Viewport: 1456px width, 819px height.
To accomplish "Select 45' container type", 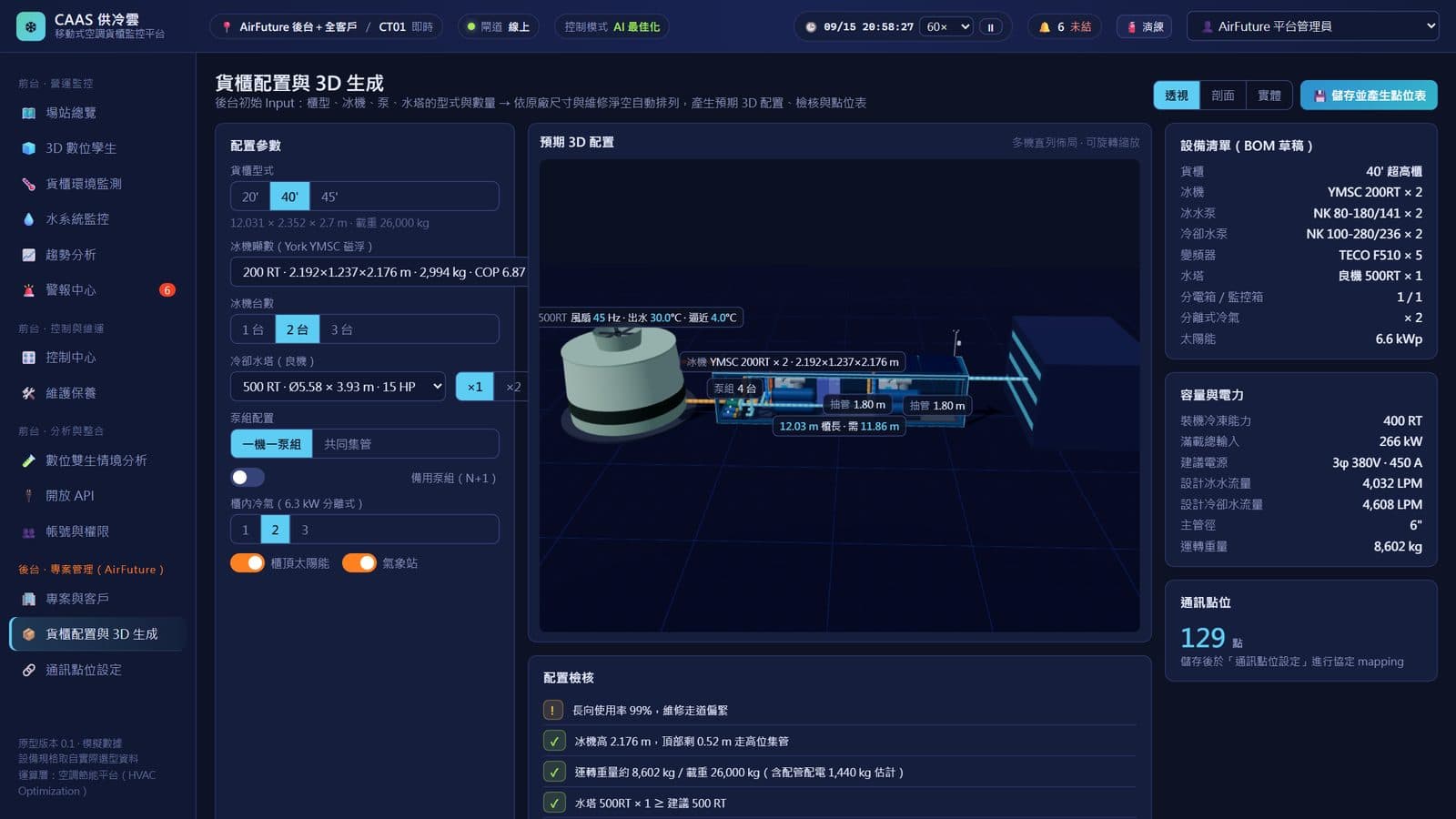I will click(329, 197).
